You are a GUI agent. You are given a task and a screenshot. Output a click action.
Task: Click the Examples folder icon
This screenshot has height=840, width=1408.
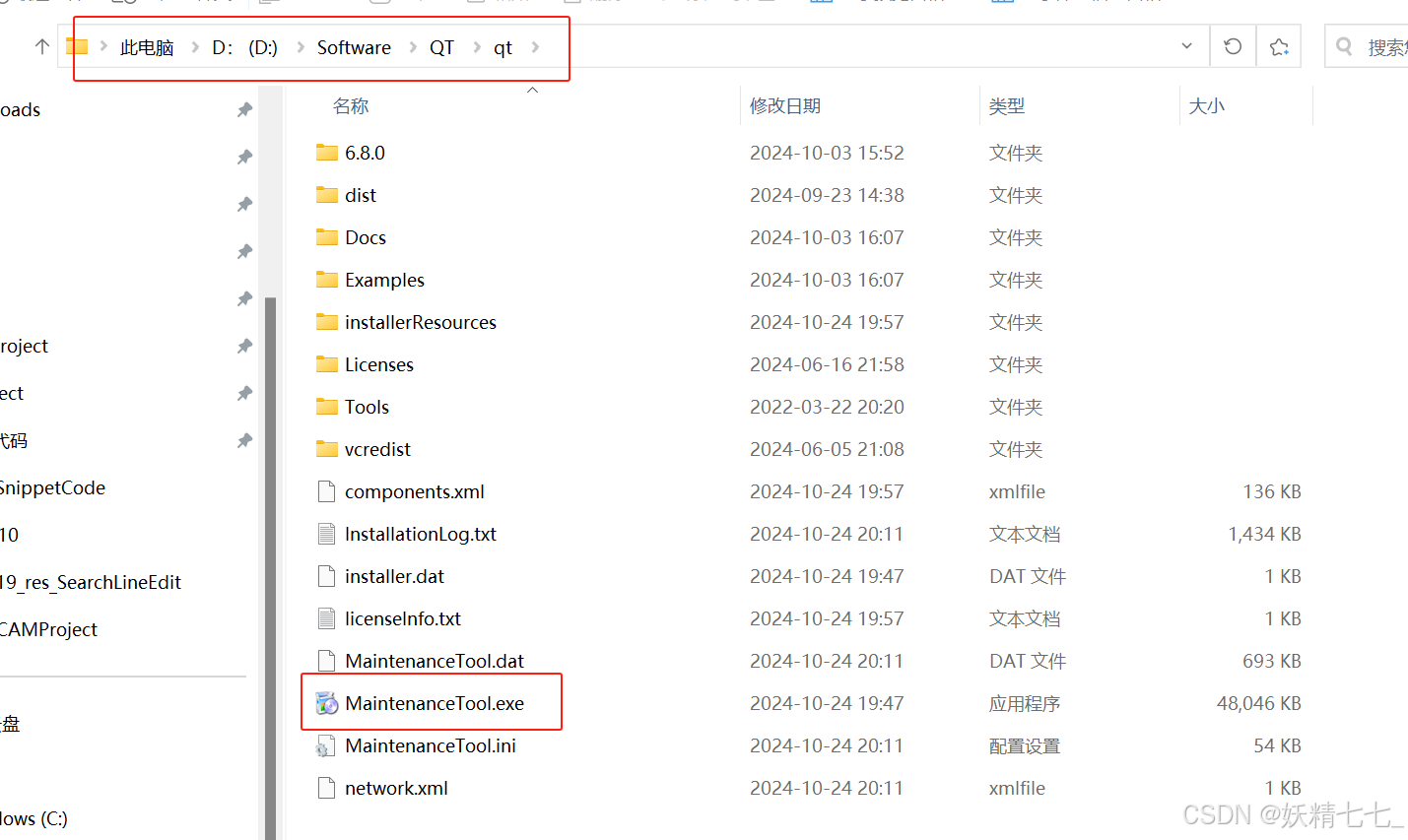pyautogui.click(x=327, y=280)
